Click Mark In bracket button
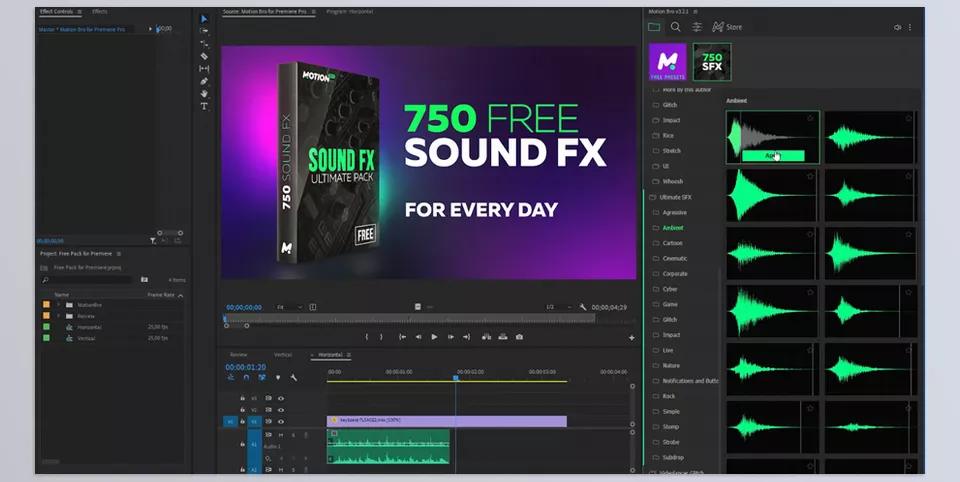The image size is (960, 482). tap(367, 337)
